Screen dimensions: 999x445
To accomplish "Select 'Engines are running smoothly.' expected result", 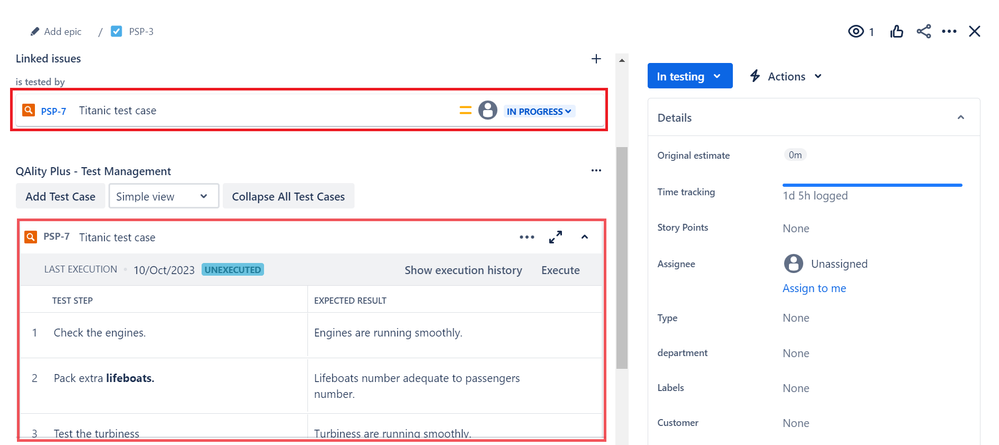I will [x=388, y=333].
